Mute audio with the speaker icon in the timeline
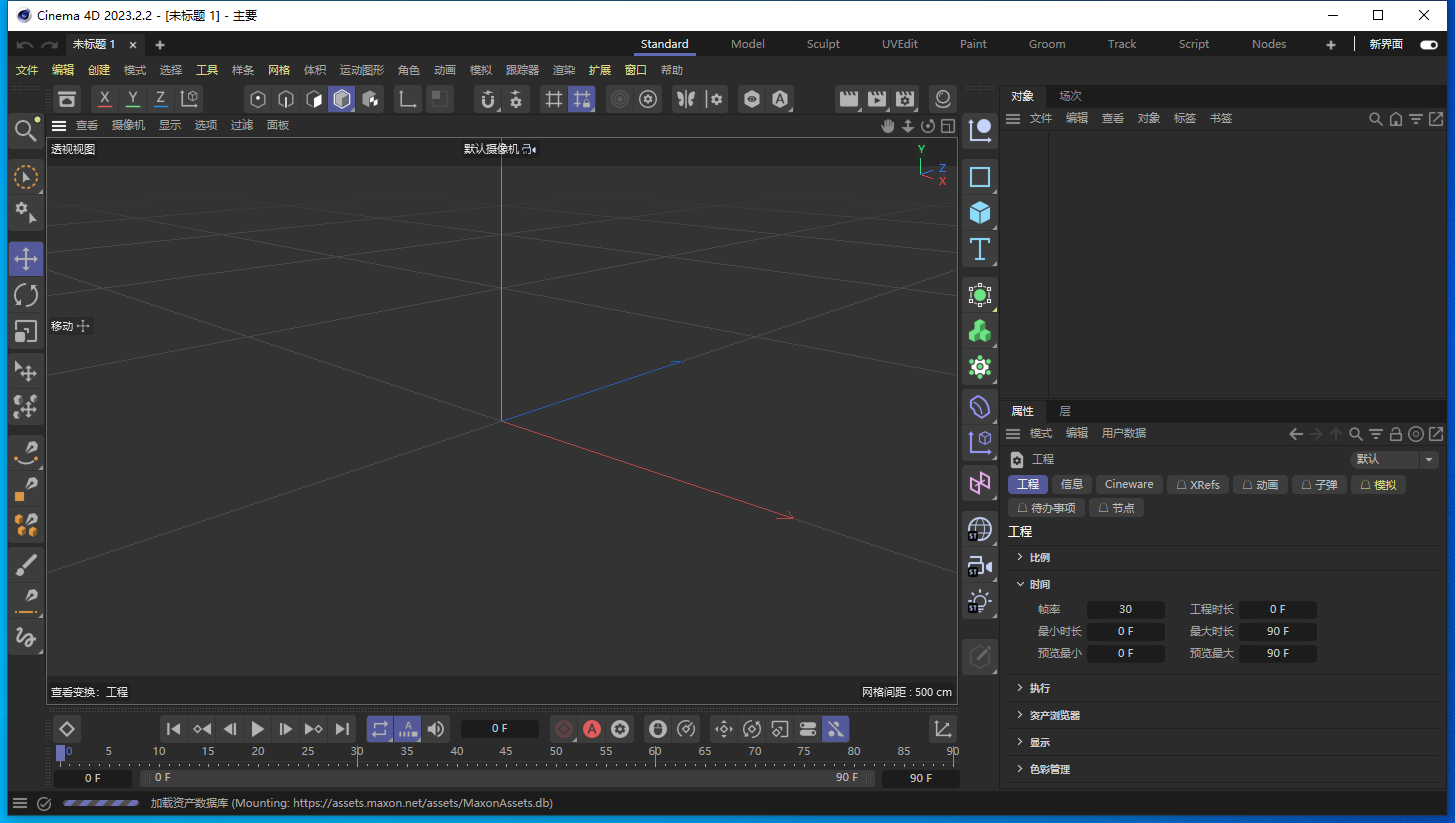The image size is (1455, 823). [x=435, y=729]
